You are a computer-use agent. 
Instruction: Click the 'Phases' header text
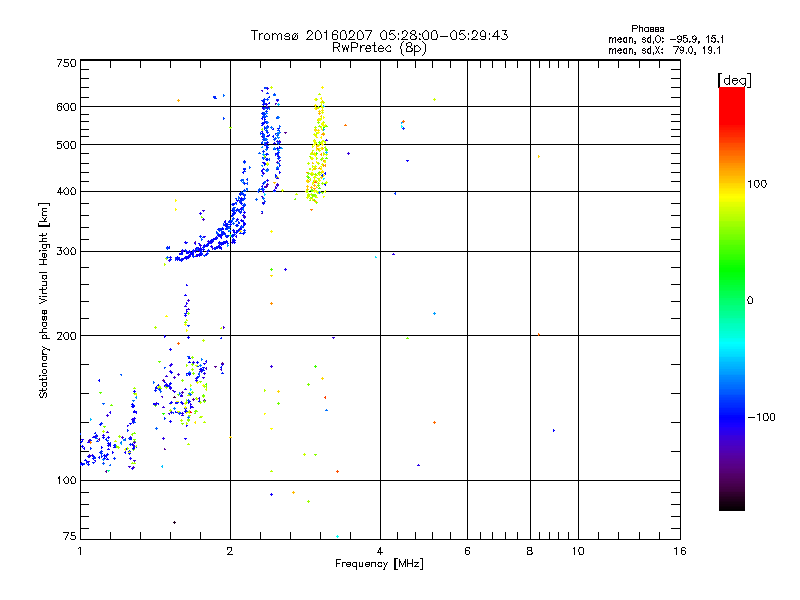click(x=647, y=29)
